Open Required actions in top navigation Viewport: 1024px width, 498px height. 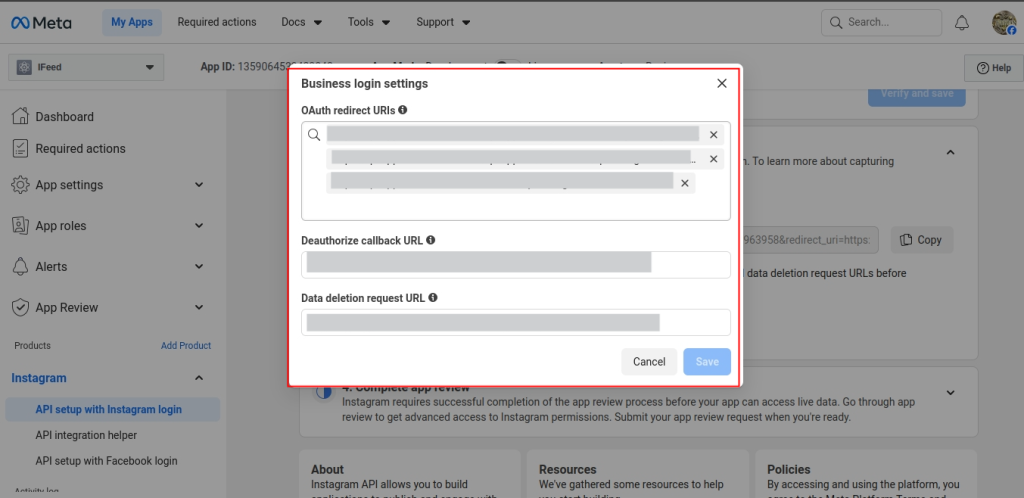(x=217, y=22)
